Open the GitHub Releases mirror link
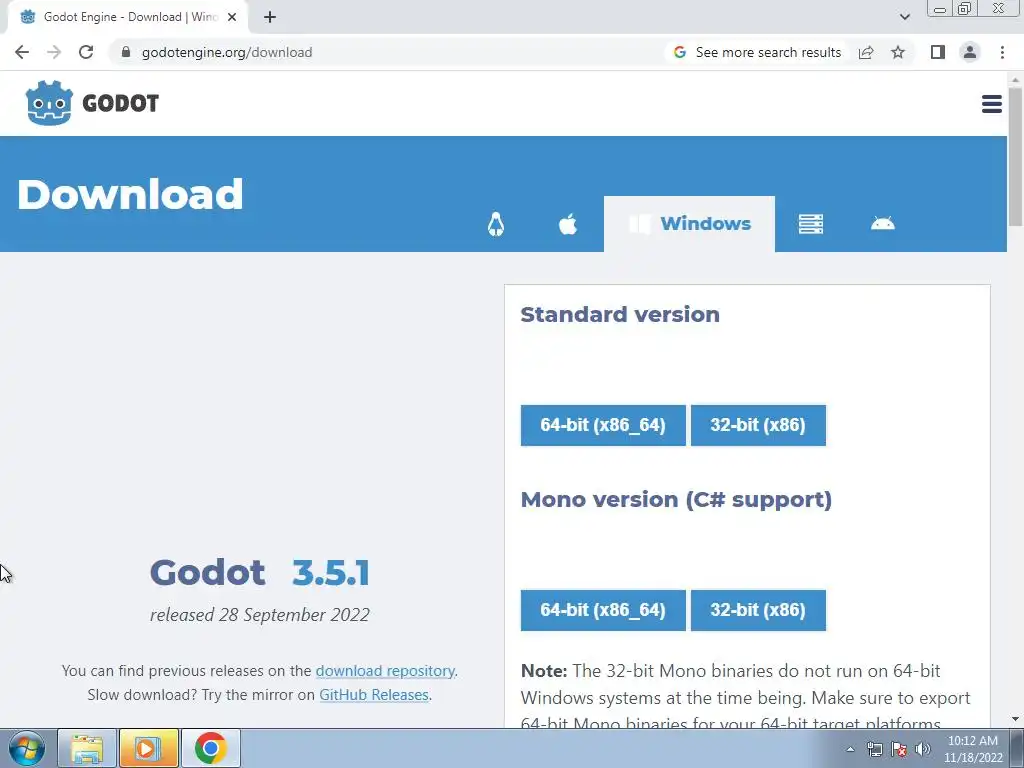This screenshot has height=768, width=1024. [374, 695]
